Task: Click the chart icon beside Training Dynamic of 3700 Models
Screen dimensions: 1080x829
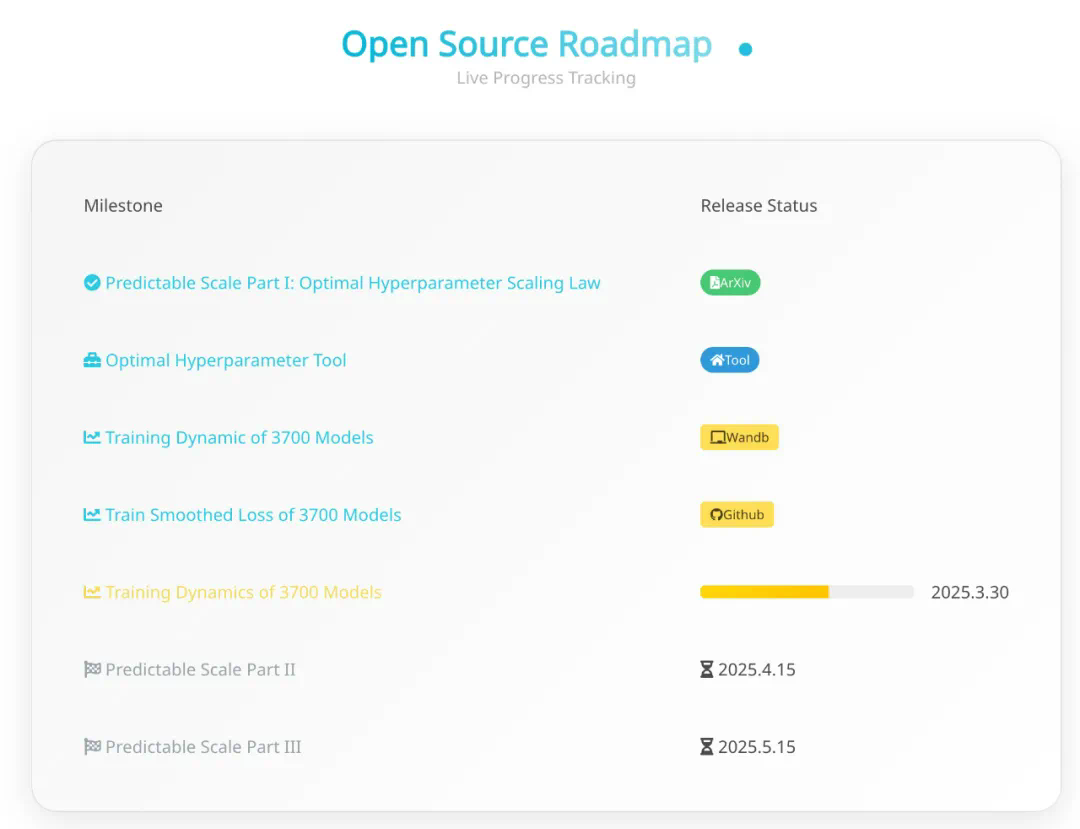Action: (92, 437)
